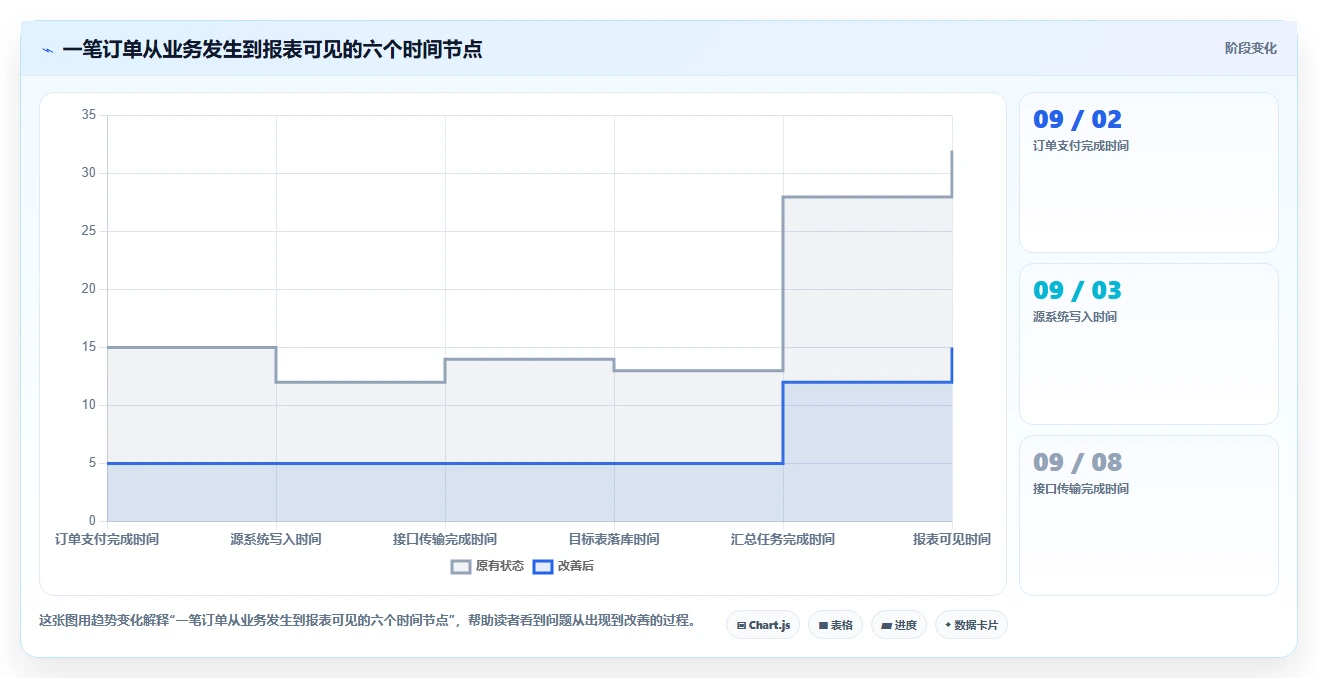Click the icon inside the 进度 tag
The height and width of the screenshot is (678, 1318).
click(887, 625)
